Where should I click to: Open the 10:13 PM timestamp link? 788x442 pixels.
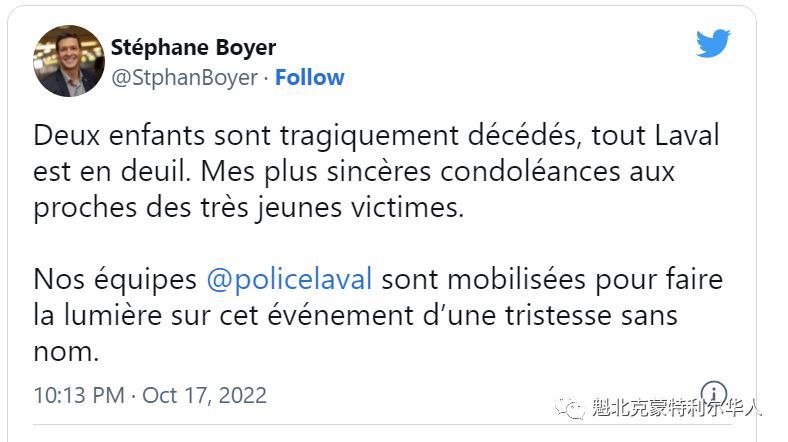tap(79, 395)
